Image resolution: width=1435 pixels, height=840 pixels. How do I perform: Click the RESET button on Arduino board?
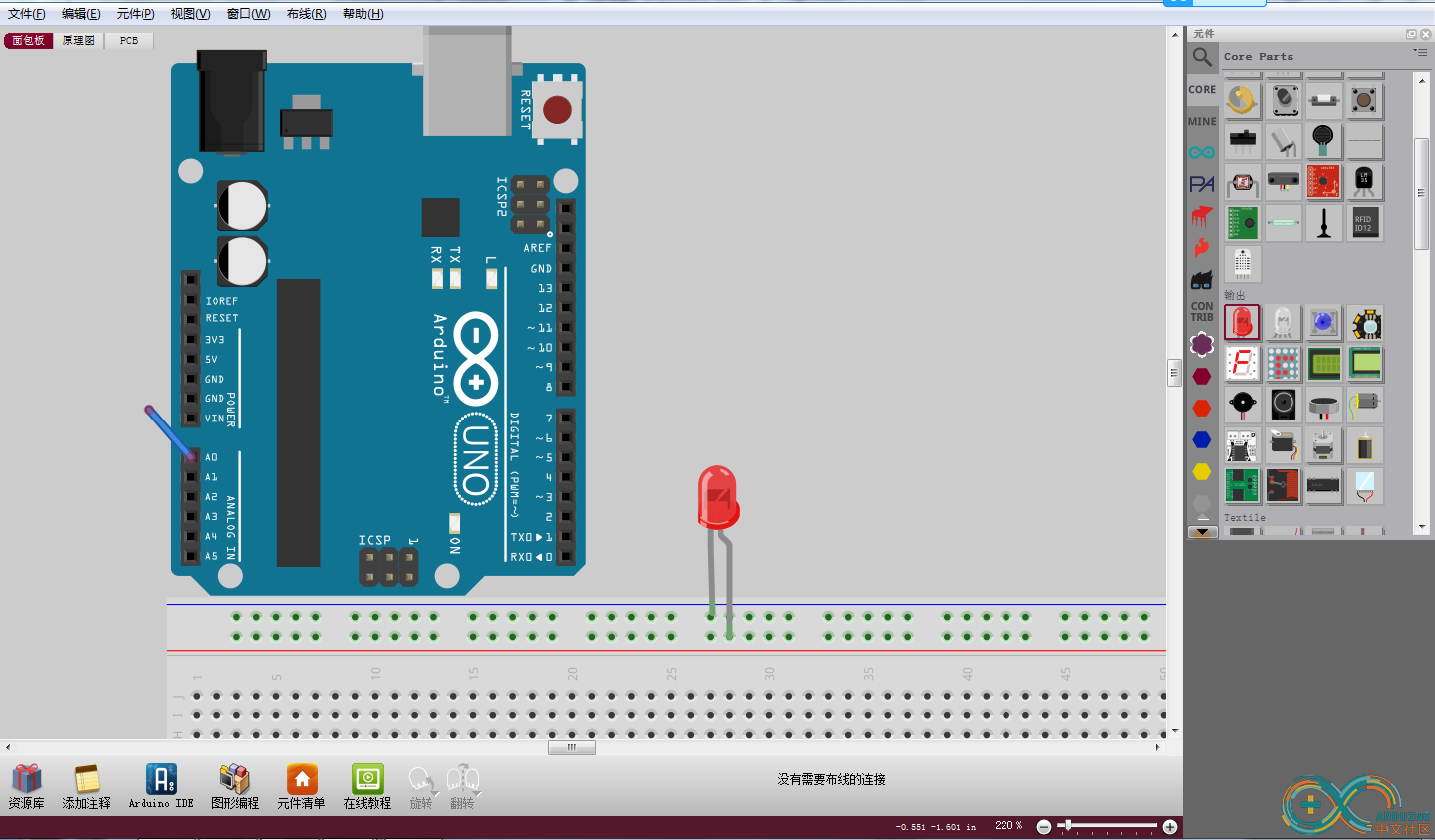(x=558, y=109)
